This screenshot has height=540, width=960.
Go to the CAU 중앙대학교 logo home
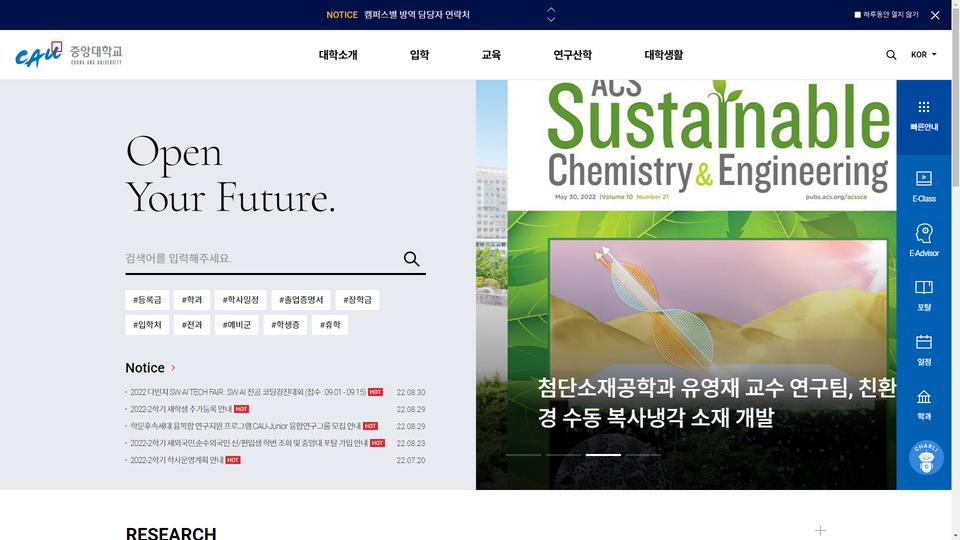[x=69, y=54]
